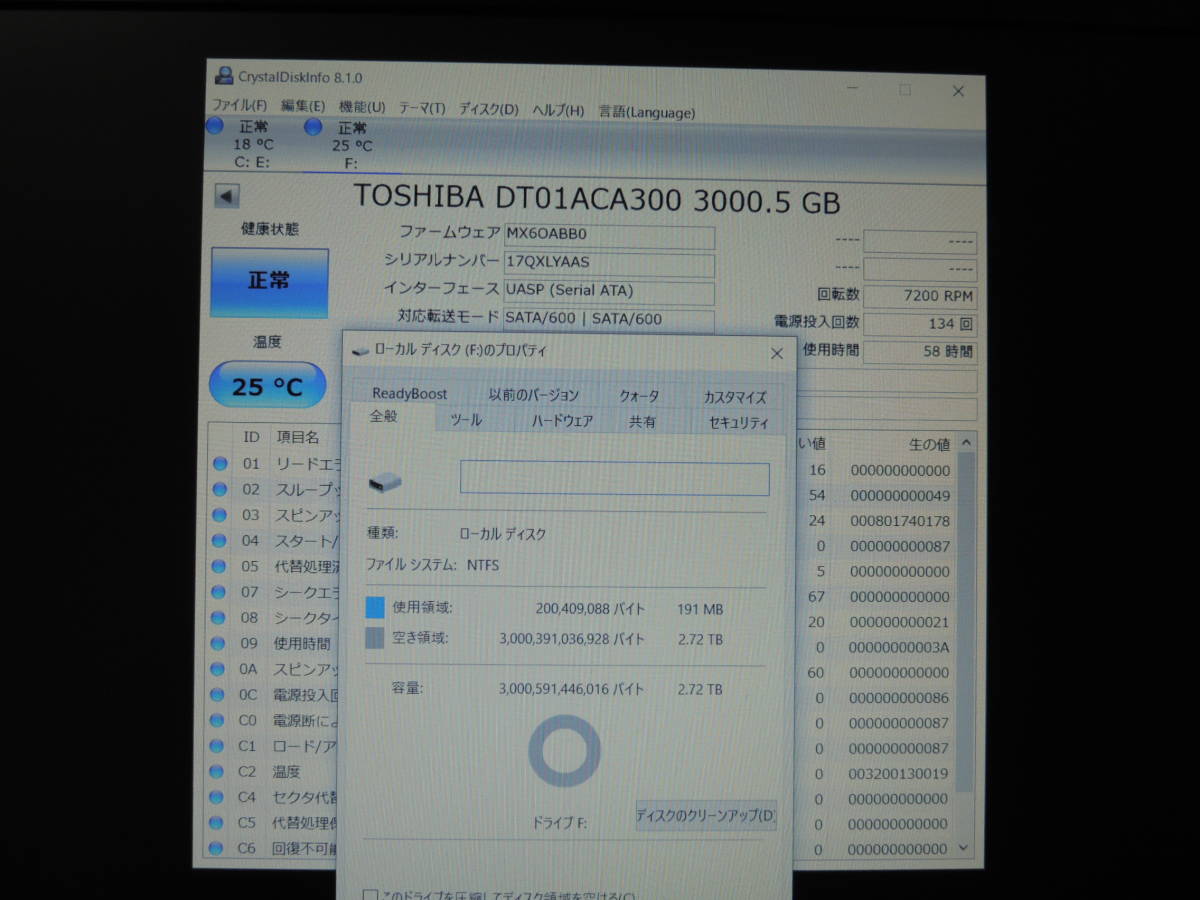The image size is (1200, 900).
Task: Click status icon of attribute 01 row
Action: [220, 464]
